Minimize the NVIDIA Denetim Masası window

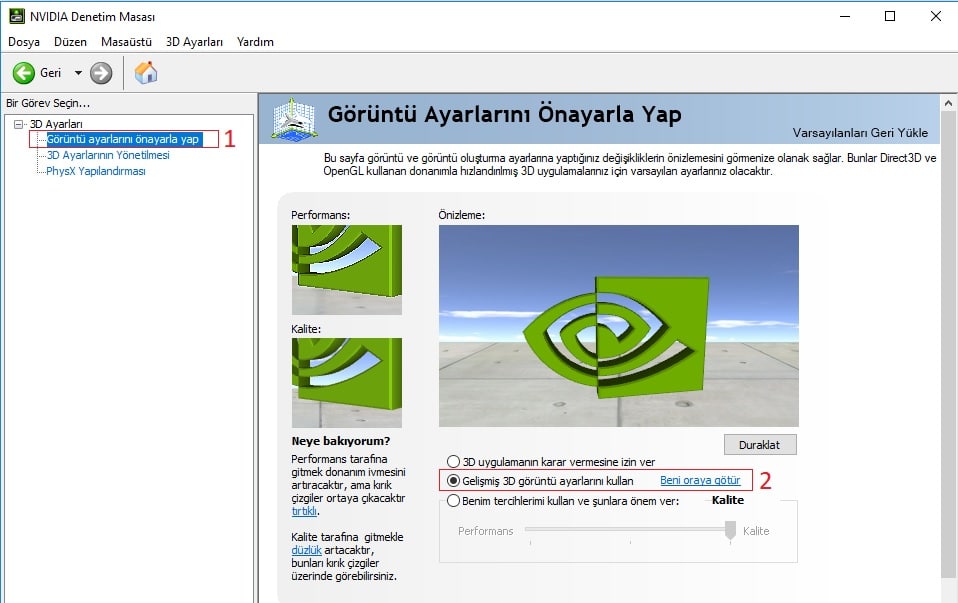[845, 16]
